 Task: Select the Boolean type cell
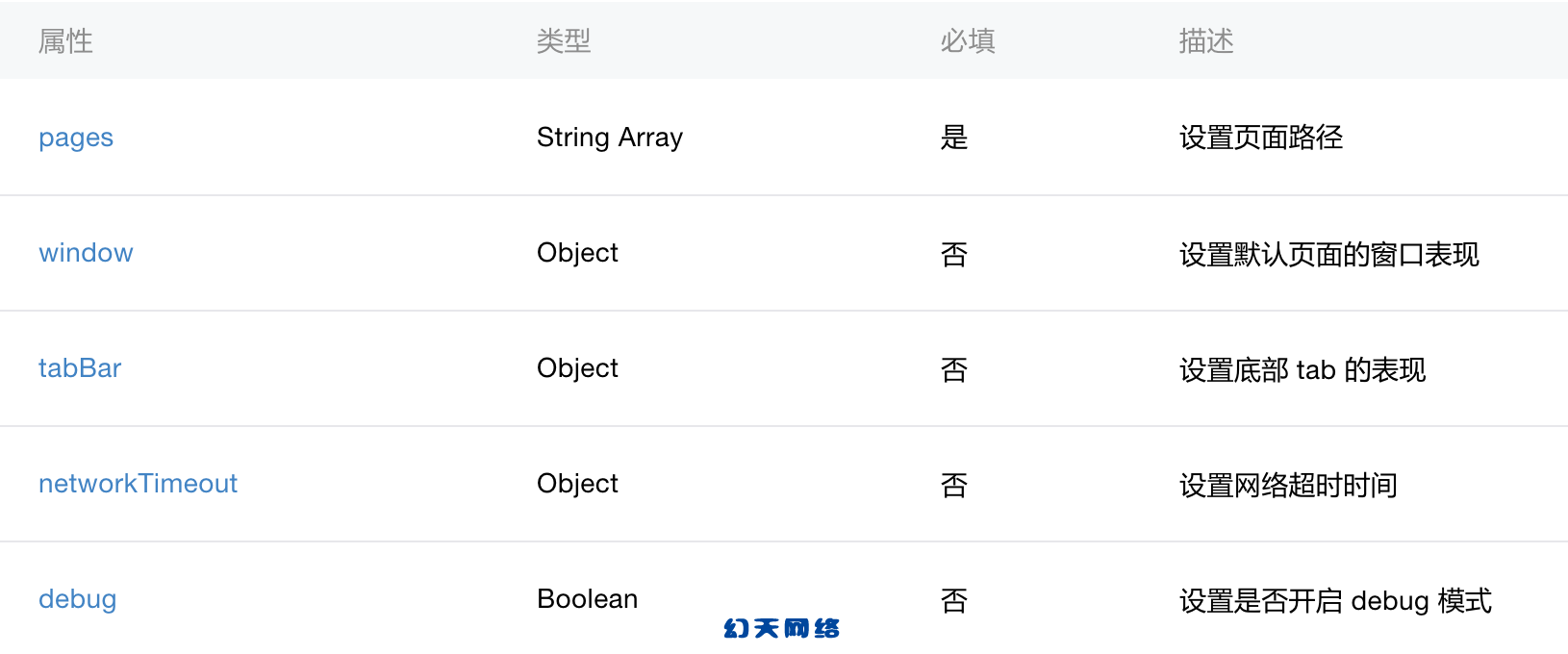588,599
